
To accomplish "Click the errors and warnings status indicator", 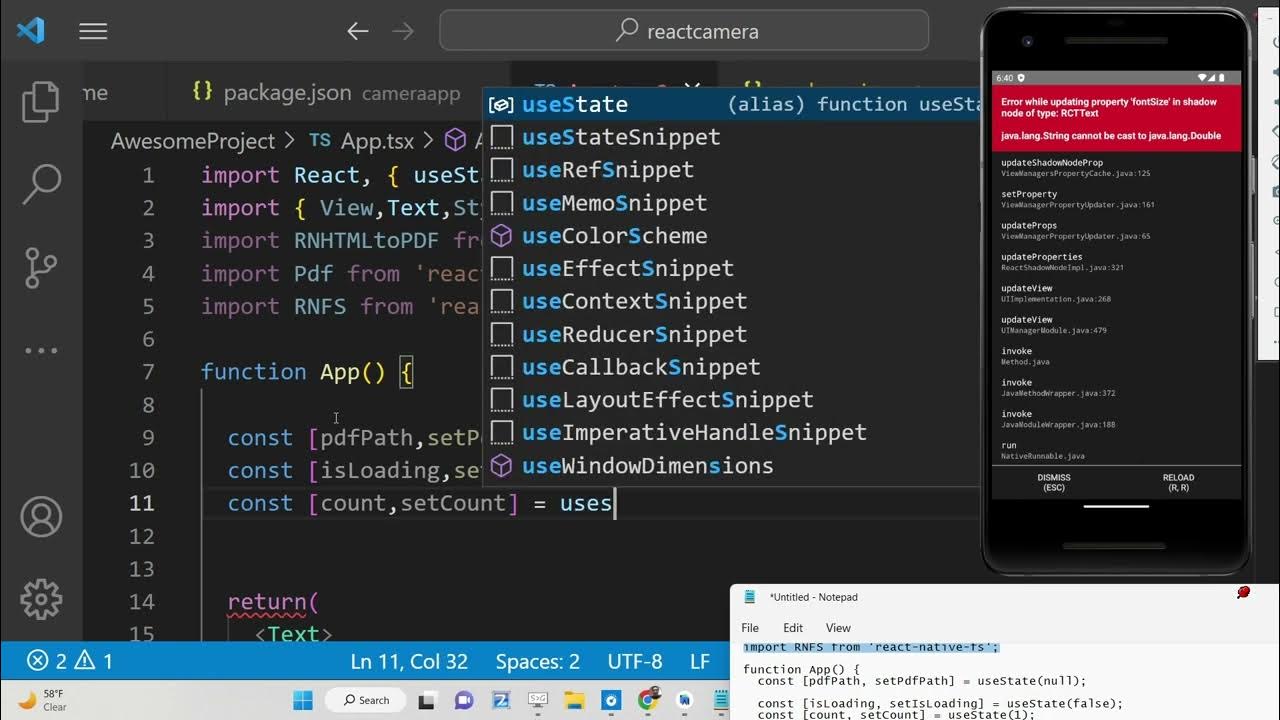I will click(x=70, y=661).
